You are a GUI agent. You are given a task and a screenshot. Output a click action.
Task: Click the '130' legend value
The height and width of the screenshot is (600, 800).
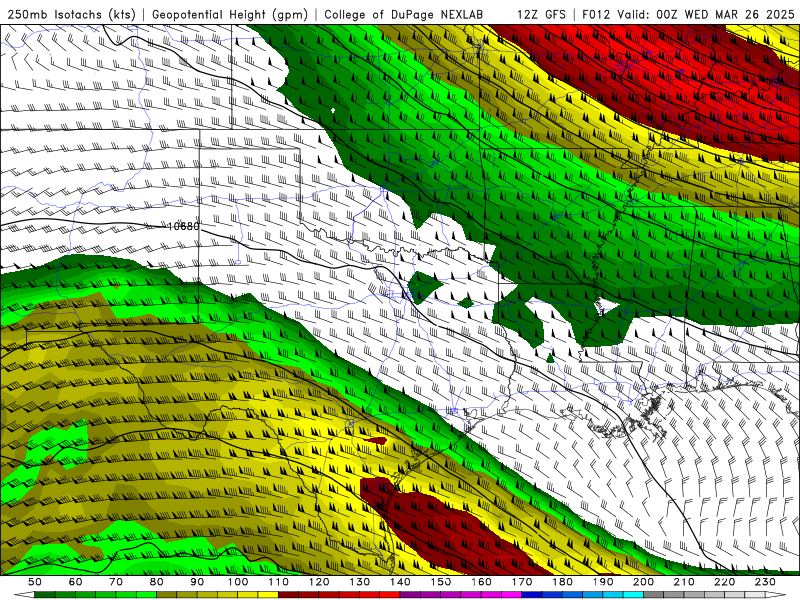tap(360, 582)
